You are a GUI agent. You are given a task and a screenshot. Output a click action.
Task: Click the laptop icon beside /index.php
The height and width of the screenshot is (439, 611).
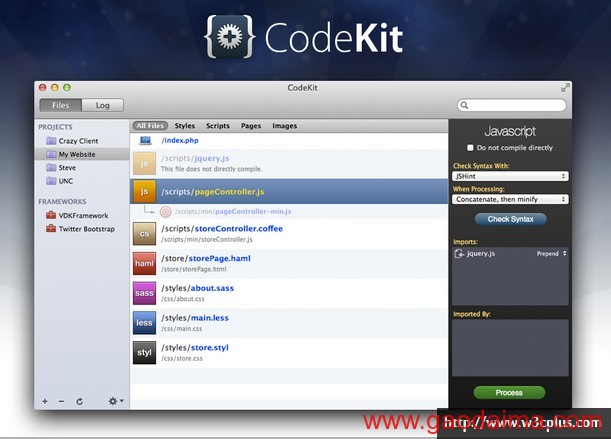[x=145, y=141]
